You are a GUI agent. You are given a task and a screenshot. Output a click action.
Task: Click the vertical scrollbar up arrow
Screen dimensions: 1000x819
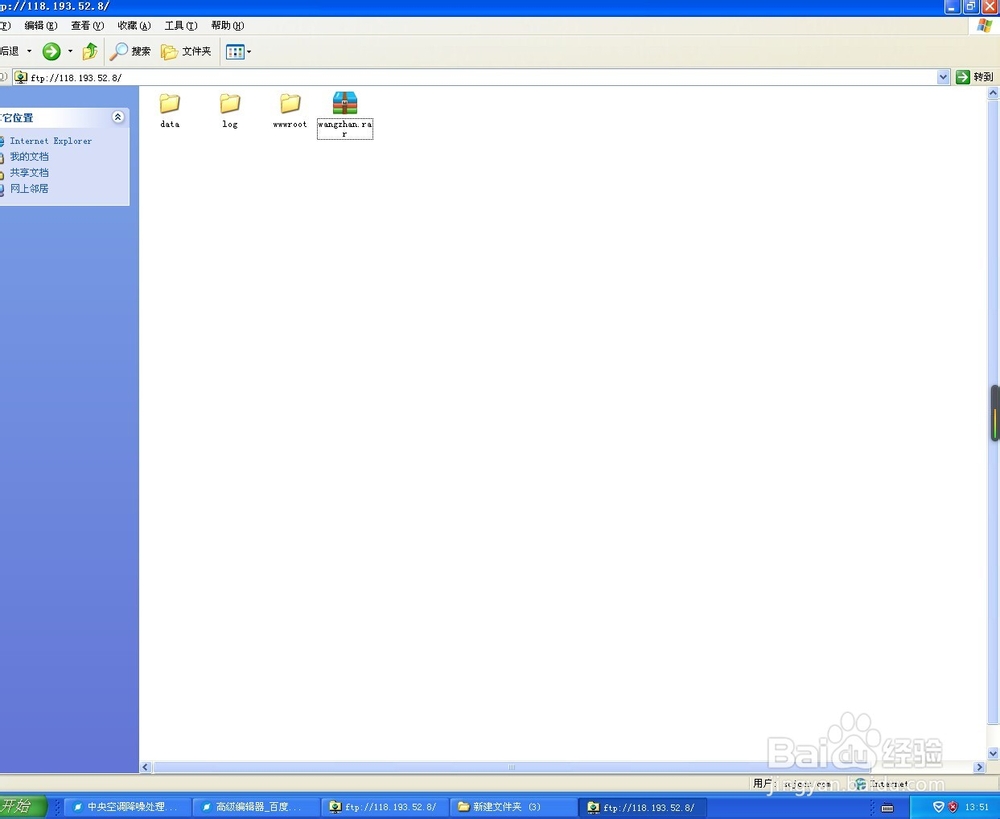(993, 93)
